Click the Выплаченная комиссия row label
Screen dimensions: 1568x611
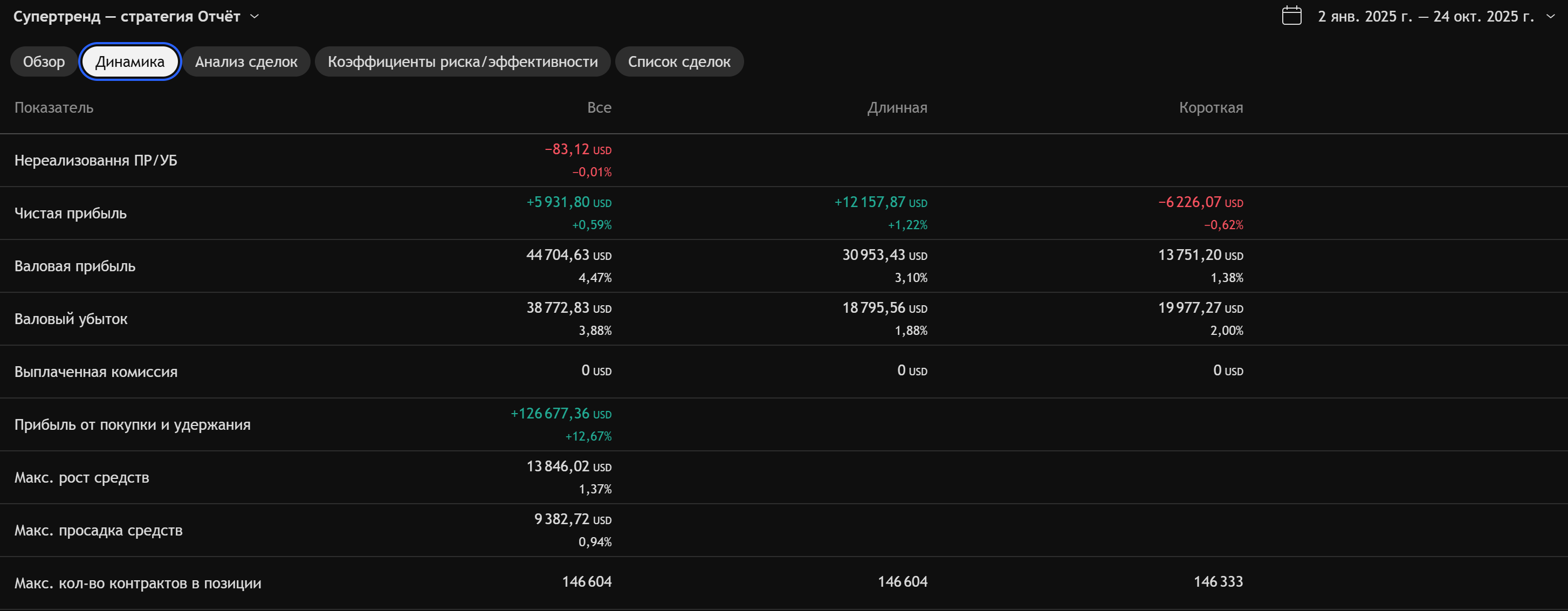[96, 372]
